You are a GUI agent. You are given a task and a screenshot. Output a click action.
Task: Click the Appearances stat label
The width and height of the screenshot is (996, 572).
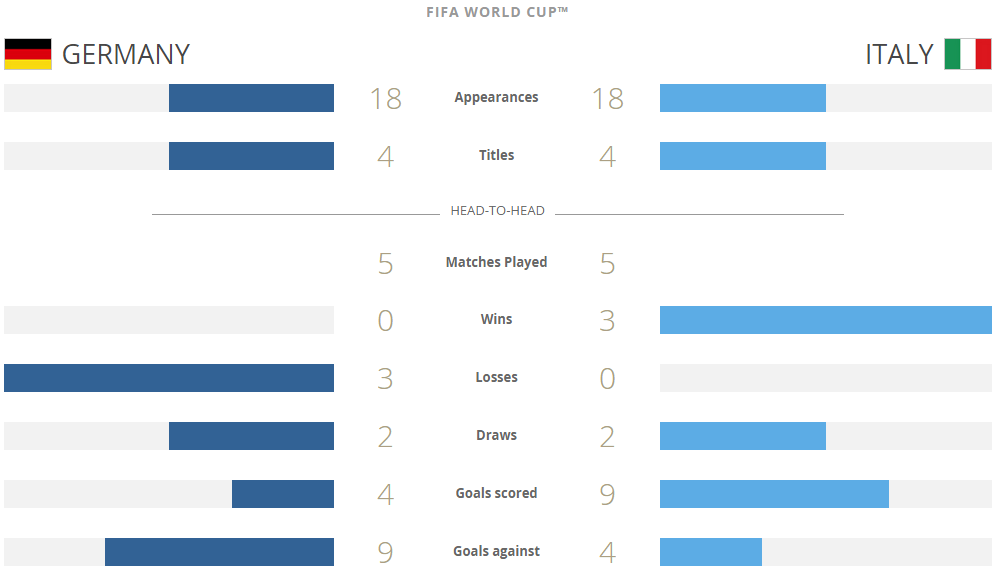click(496, 97)
